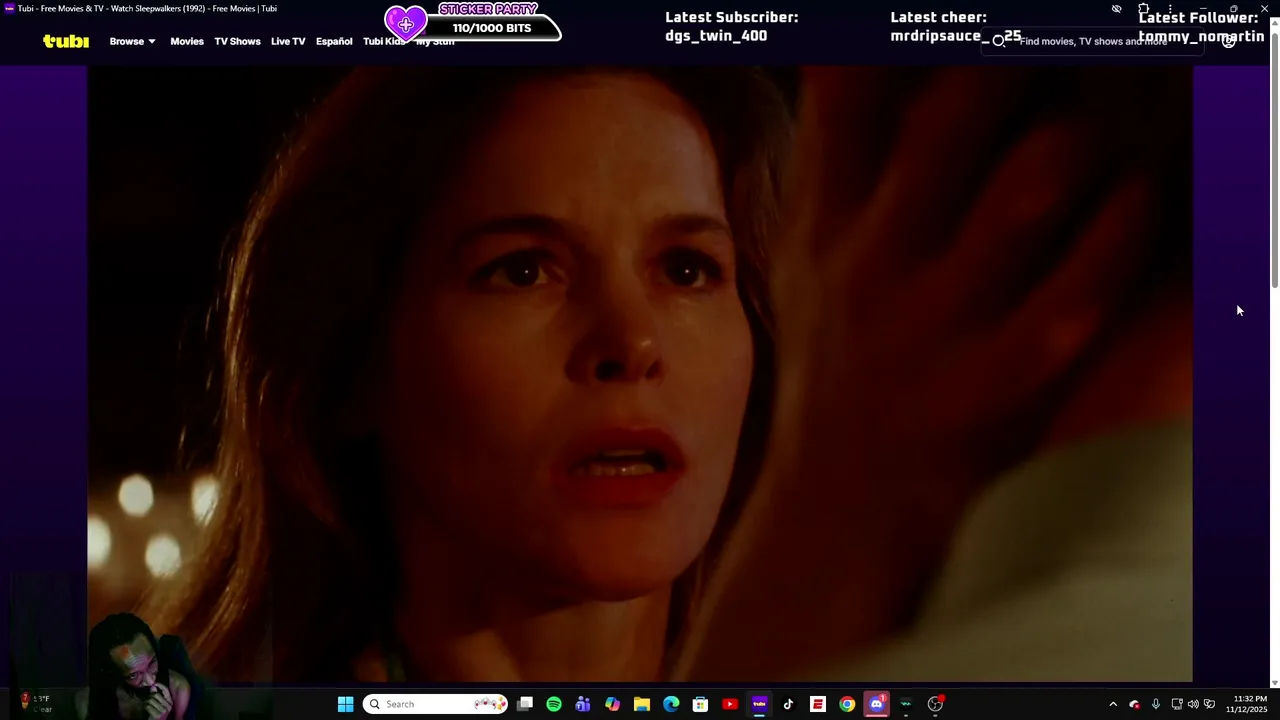
Task: Open Microsoft Store from the taskbar
Action: pyautogui.click(x=700, y=704)
